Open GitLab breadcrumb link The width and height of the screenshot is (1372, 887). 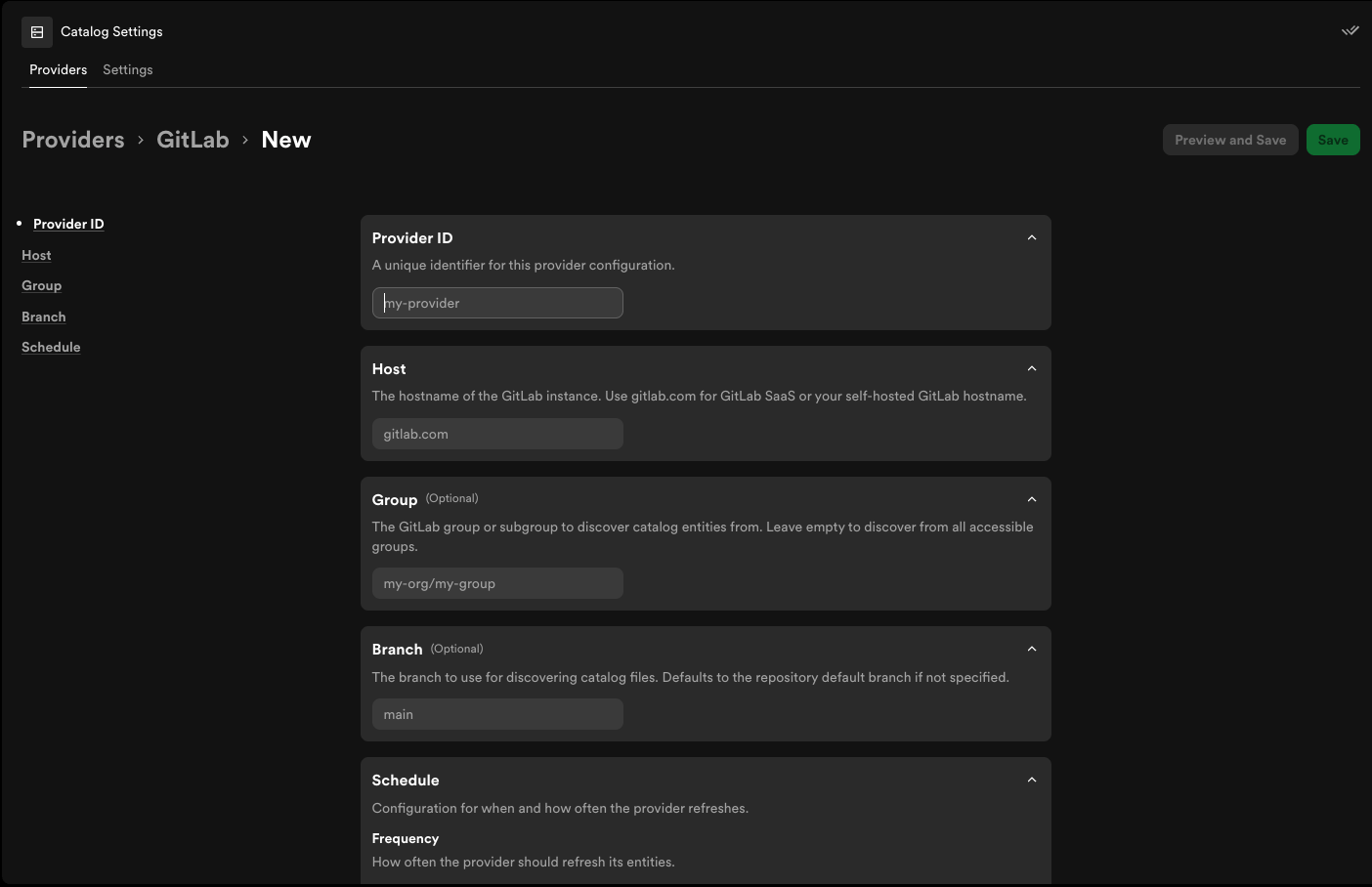pos(193,140)
